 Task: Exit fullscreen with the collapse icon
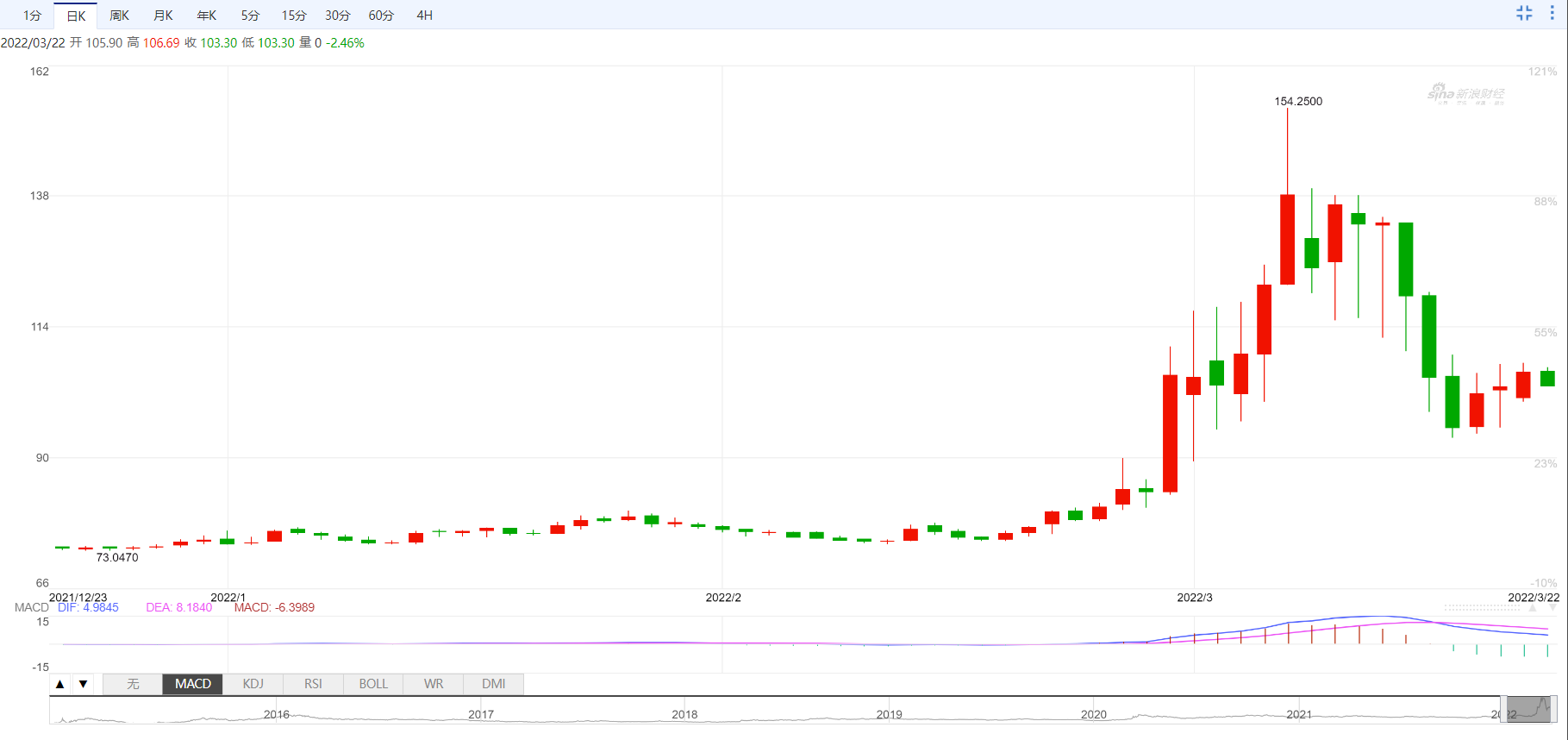(x=1524, y=13)
